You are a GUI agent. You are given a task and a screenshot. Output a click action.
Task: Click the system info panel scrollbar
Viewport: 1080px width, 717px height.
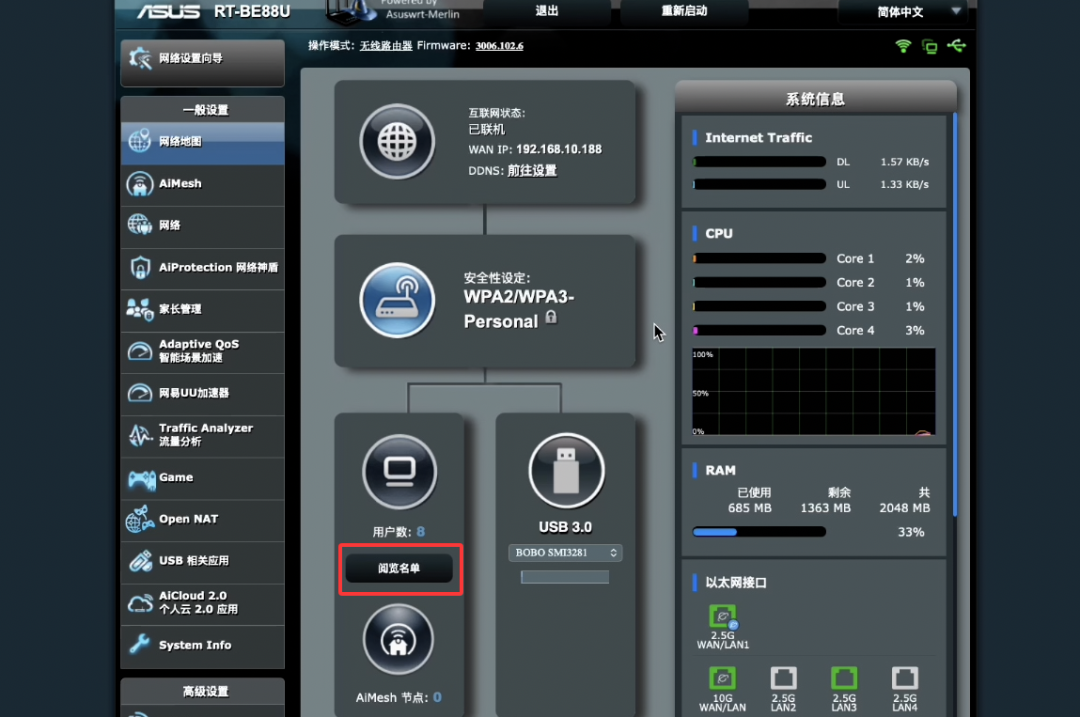click(x=955, y=315)
